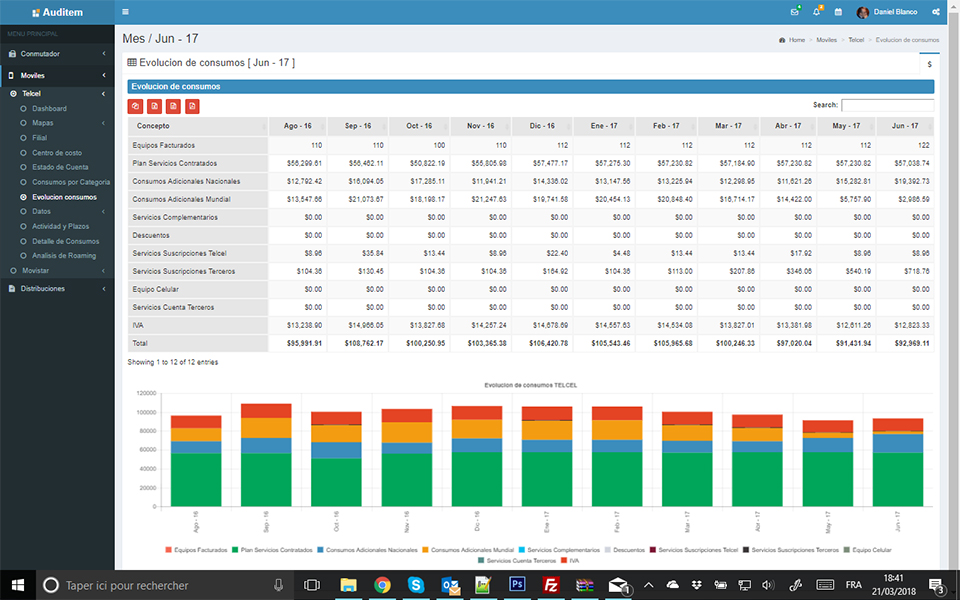This screenshot has width=960, height=600.
Task: Click the Telcel breadcrumb link
Action: (856, 40)
